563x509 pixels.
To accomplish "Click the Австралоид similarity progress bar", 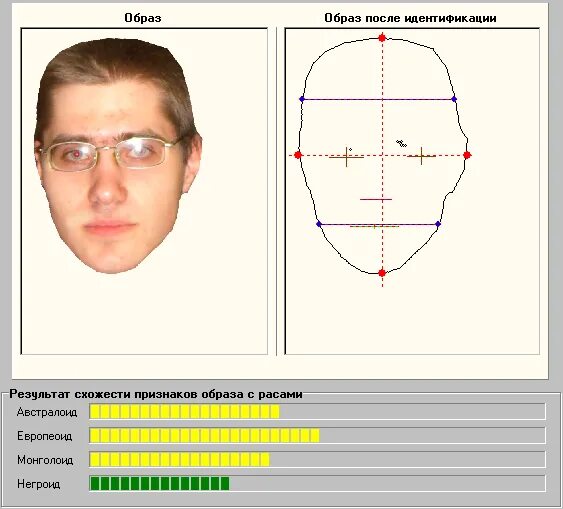I will click(x=317, y=411).
